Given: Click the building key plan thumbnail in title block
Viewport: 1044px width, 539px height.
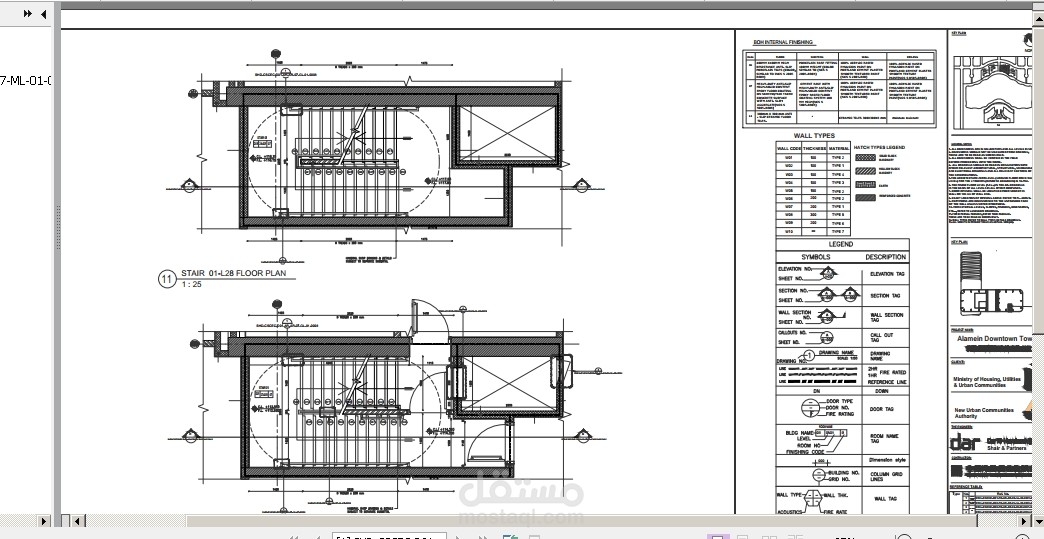Looking at the screenshot, I should click(993, 283).
